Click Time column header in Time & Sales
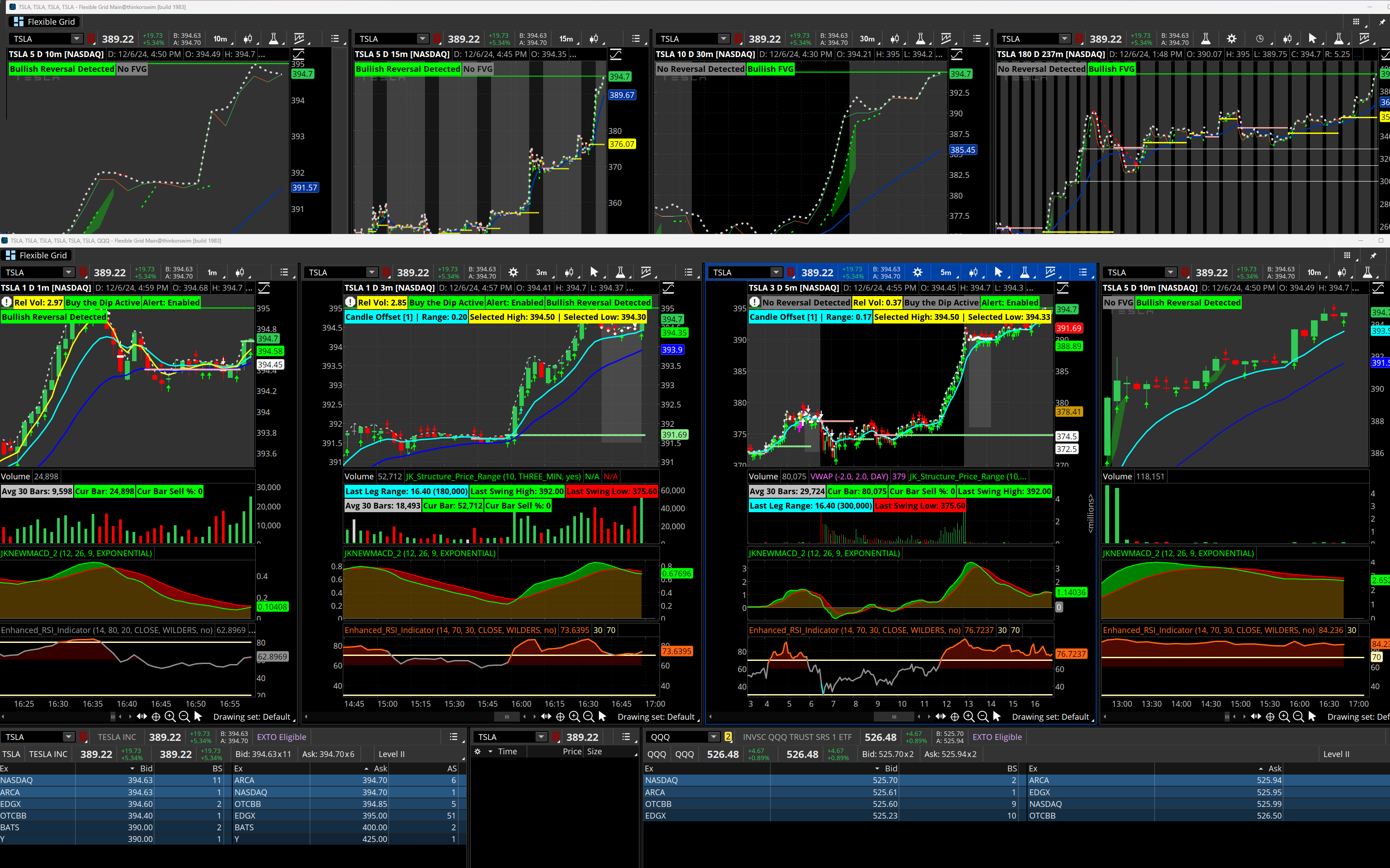The width and height of the screenshot is (1390, 868). tap(507, 752)
